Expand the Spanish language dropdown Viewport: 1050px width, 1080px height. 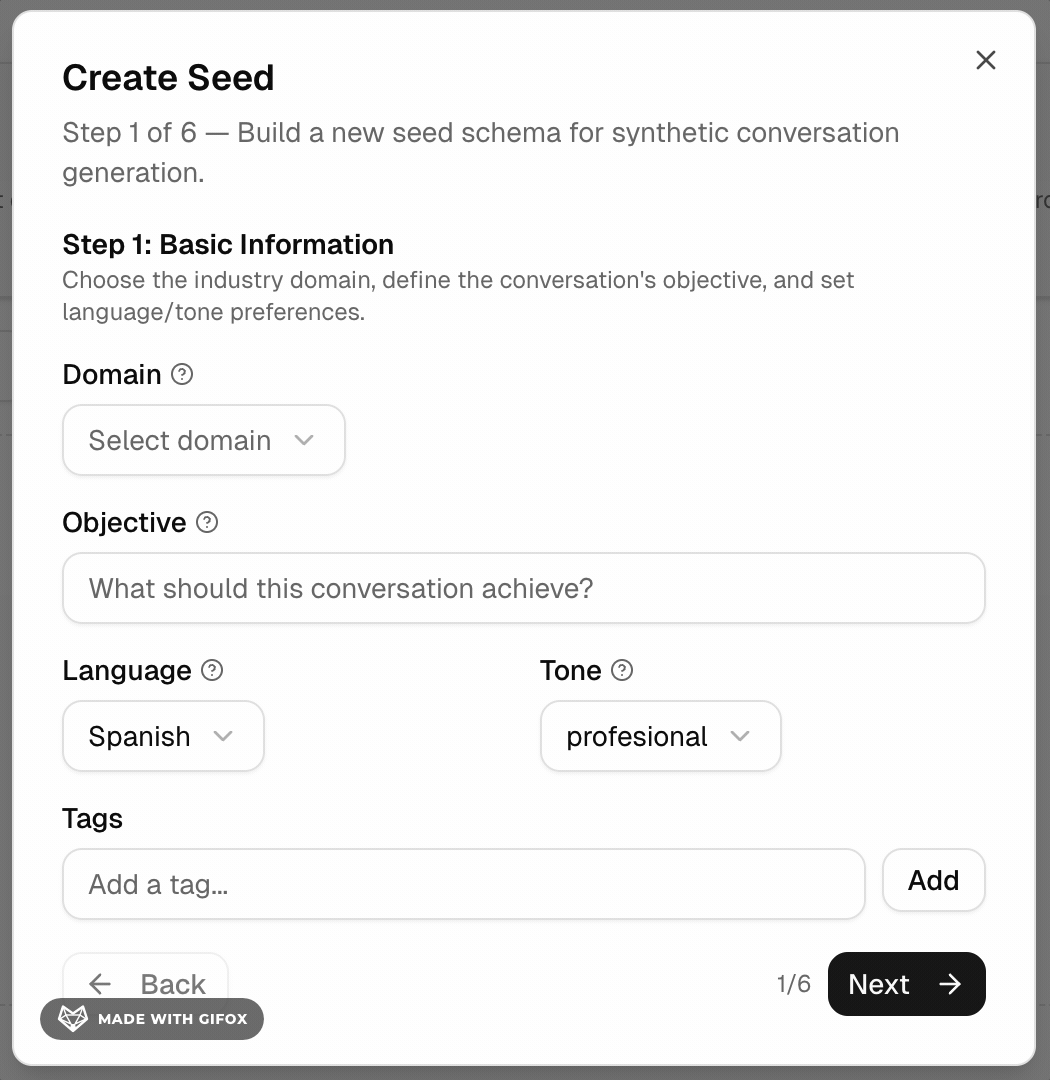163,736
